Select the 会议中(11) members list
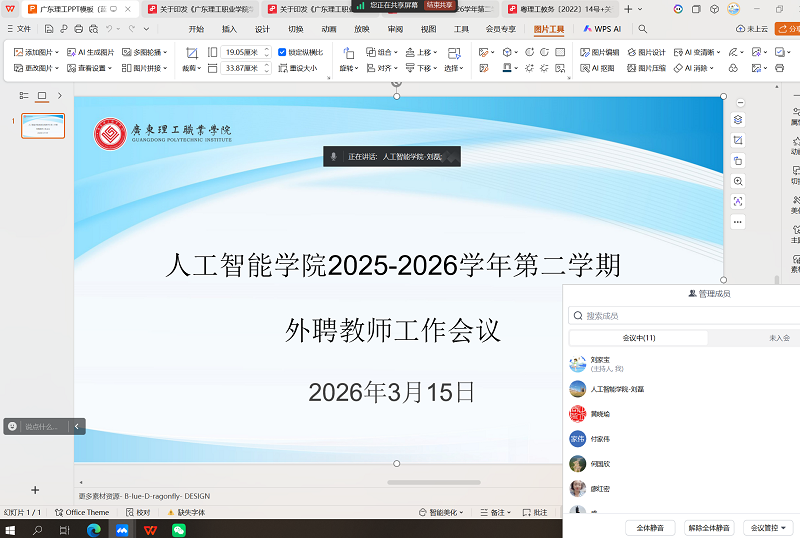800x538 pixels. pyautogui.click(x=638, y=338)
